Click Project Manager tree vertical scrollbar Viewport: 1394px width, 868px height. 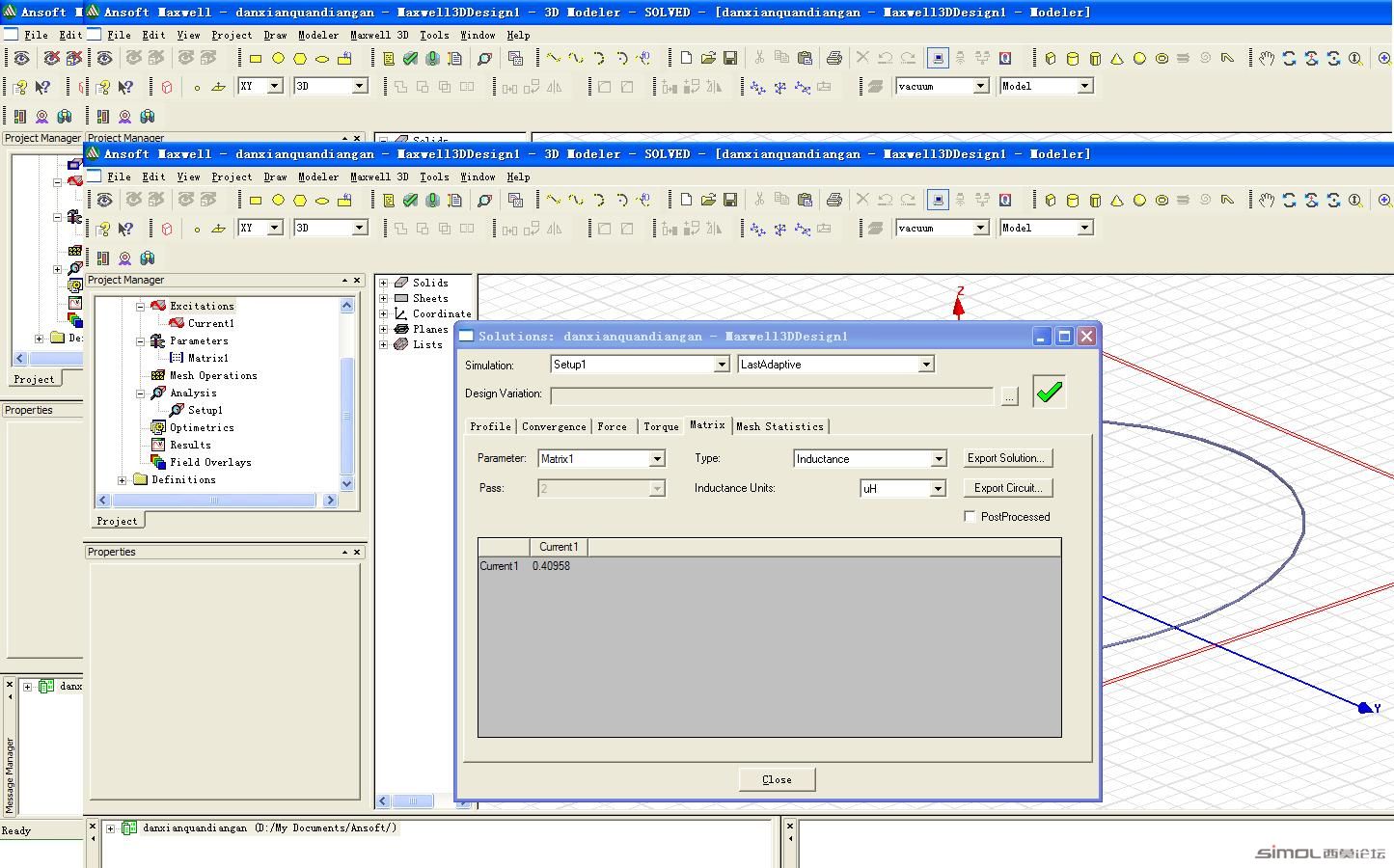pos(347,394)
